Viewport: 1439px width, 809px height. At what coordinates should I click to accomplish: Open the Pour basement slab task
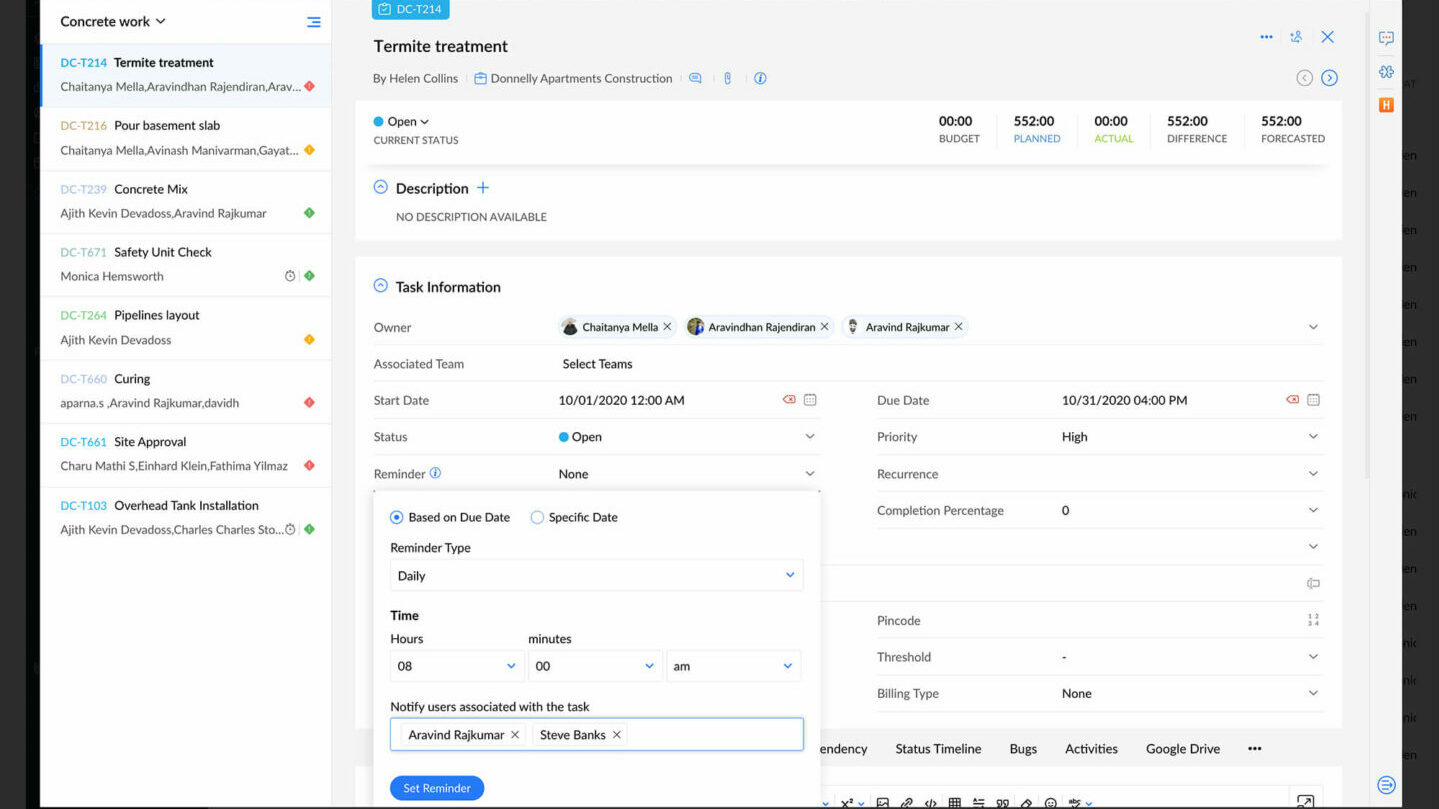click(x=186, y=138)
